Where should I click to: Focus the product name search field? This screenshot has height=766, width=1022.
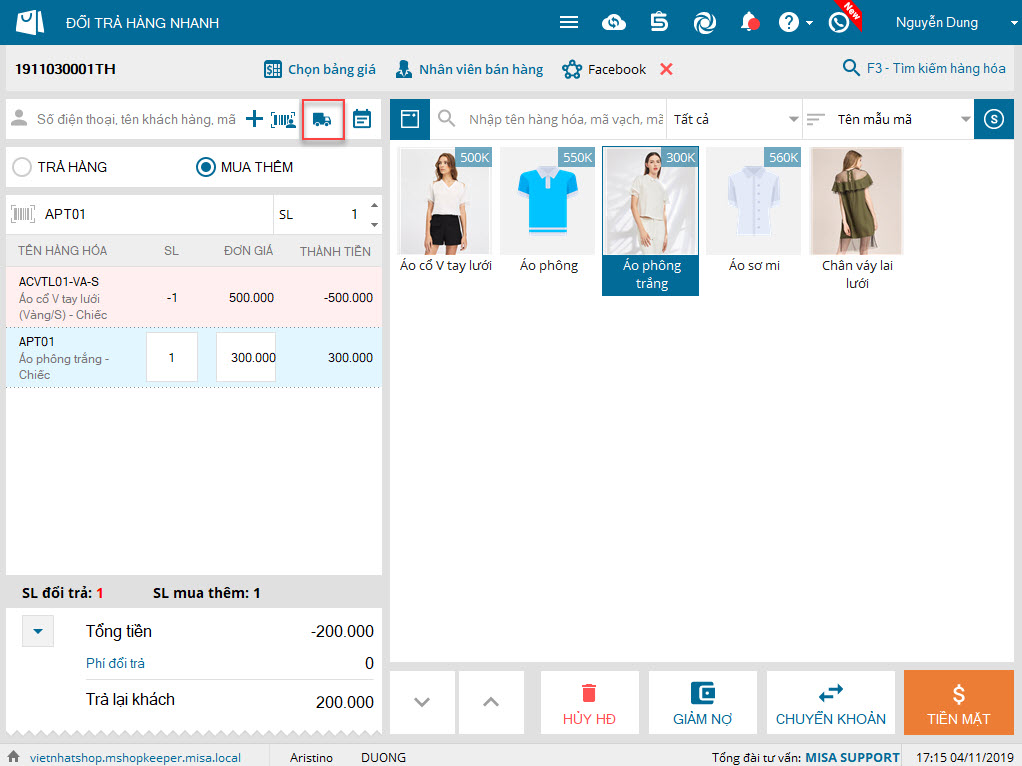566,119
